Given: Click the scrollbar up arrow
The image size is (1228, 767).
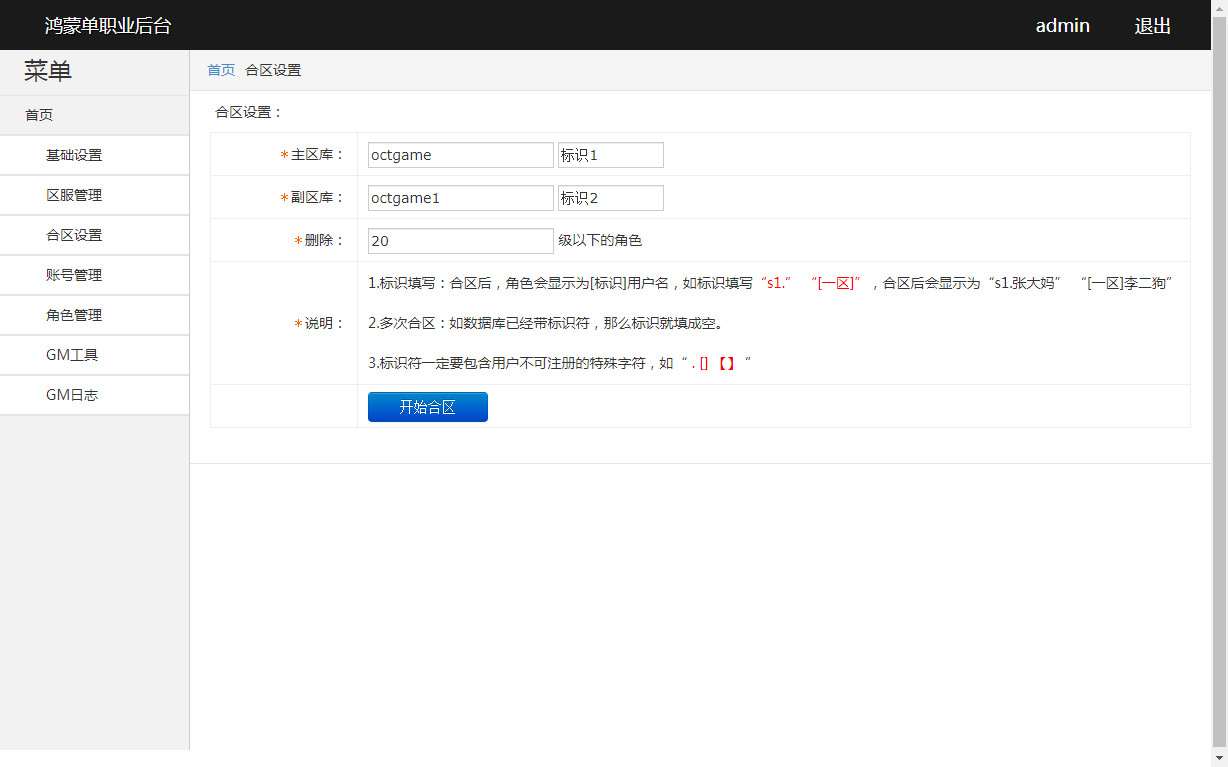Looking at the screenshot, I should pyautogui.click(x=1219, y=7).
